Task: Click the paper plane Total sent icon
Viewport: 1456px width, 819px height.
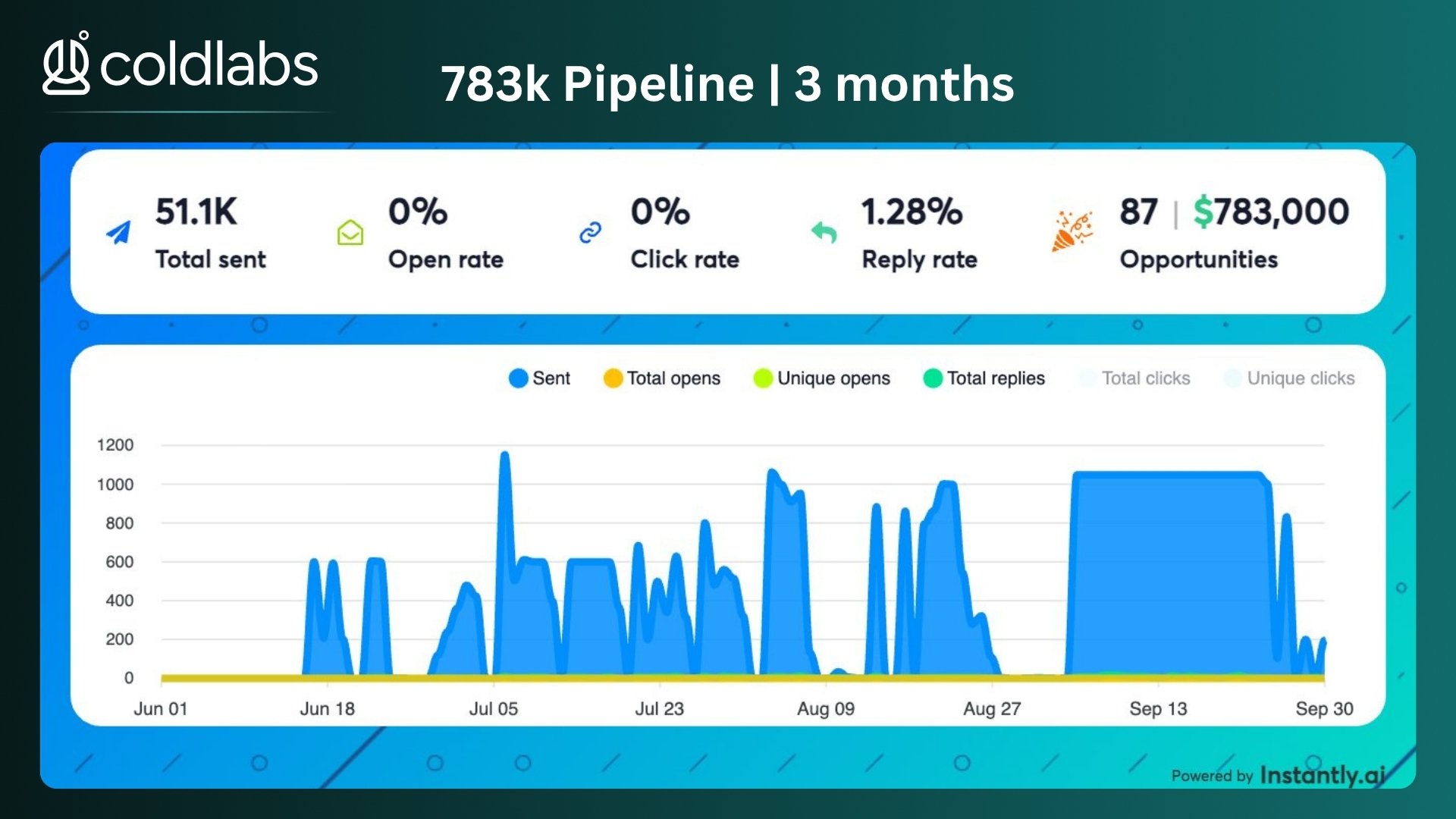Action: tap(118, 232)
